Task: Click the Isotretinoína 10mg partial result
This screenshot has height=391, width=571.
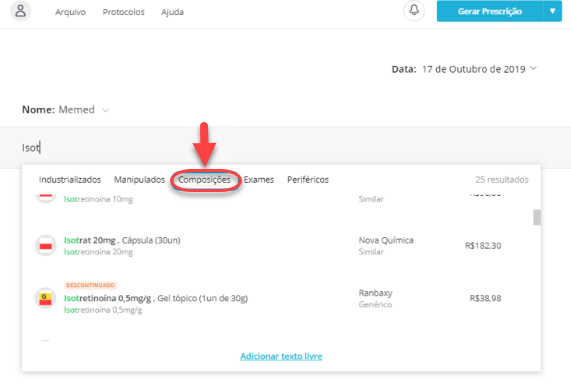Action: (98, 199)
